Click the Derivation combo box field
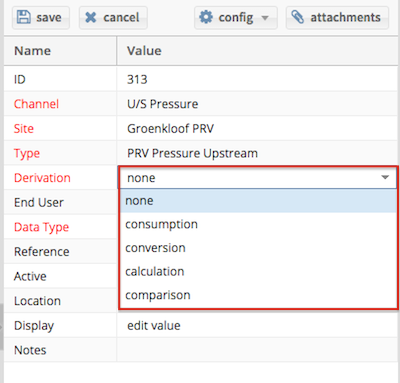The width and height of the screenshot is (400, 383). pos(257,178)
